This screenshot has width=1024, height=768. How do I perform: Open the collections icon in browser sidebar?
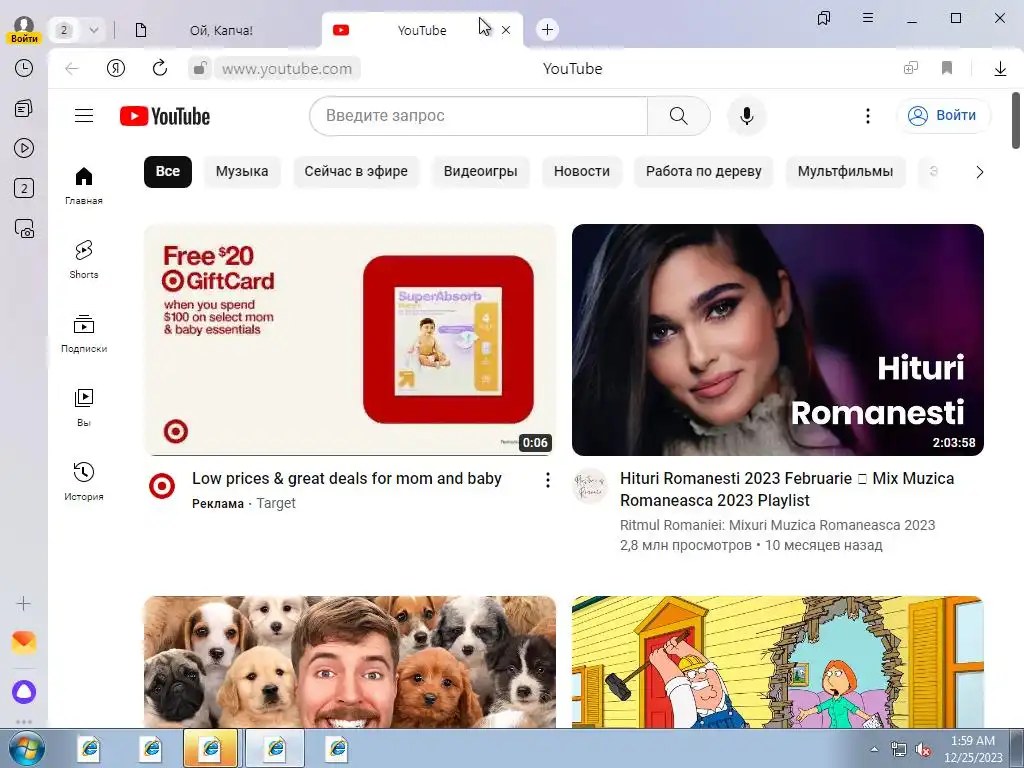[24, 108]
